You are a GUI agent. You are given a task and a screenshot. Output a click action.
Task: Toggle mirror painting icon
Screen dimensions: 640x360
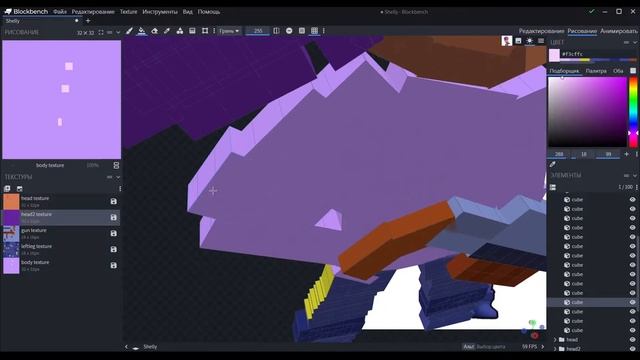pos(276,31)
